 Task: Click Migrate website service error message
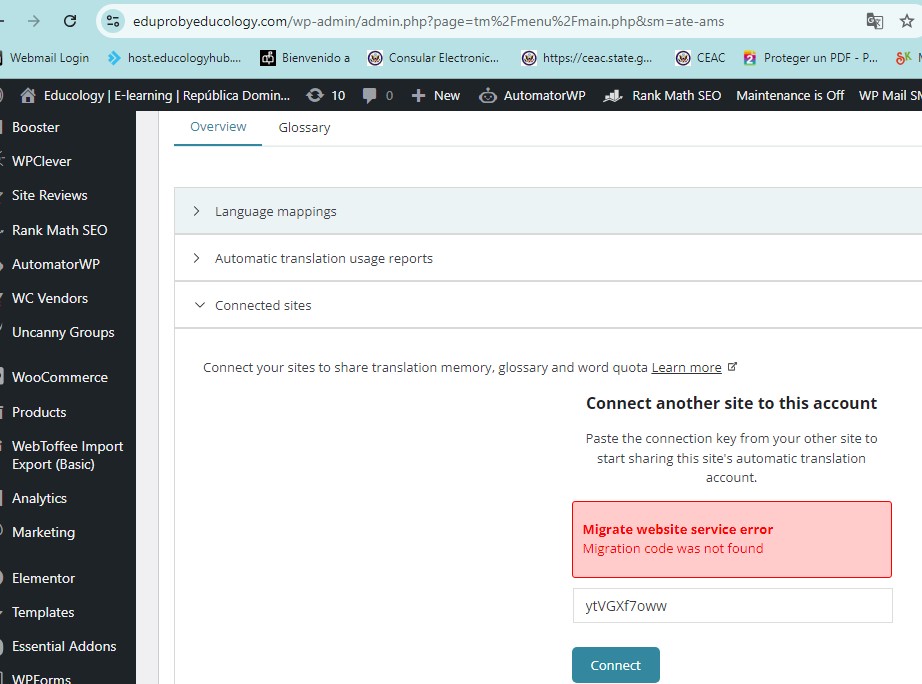[x=732, y=539]
